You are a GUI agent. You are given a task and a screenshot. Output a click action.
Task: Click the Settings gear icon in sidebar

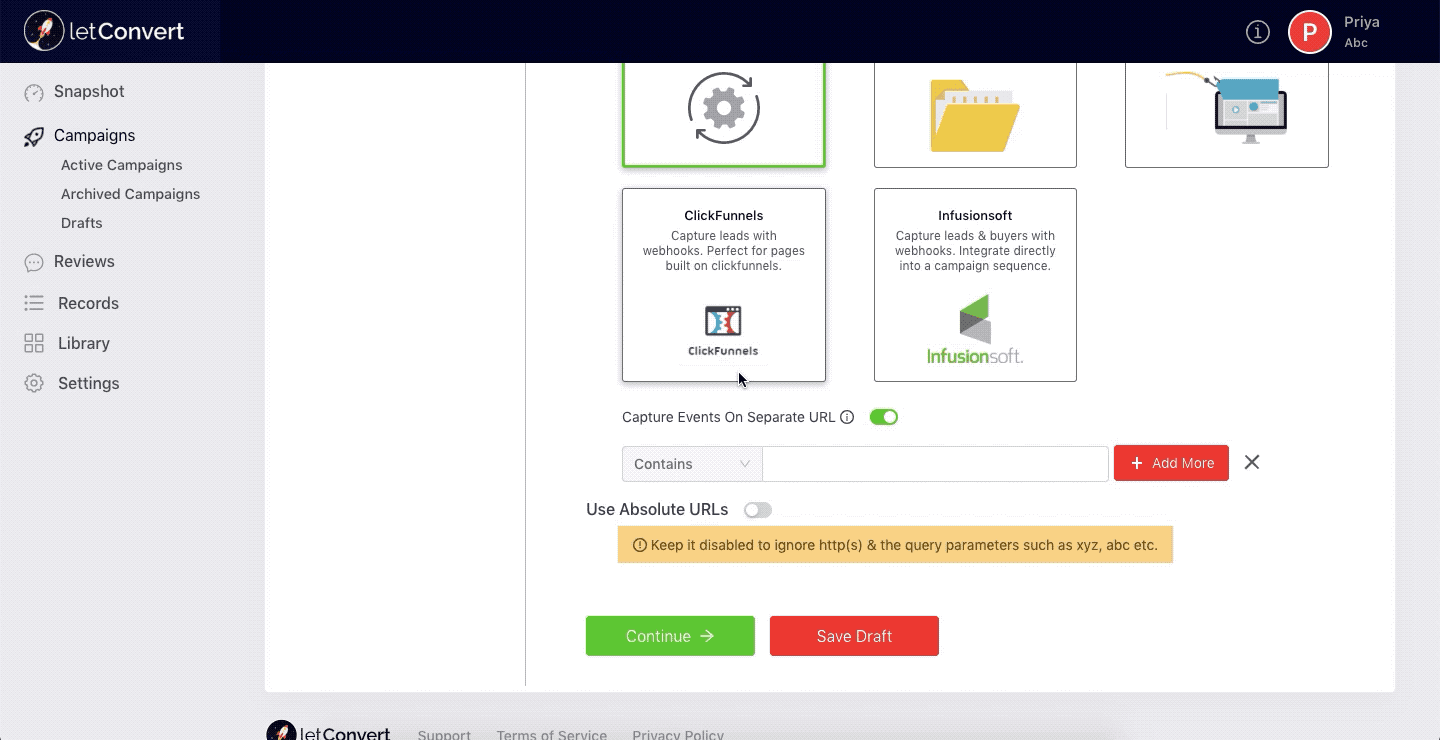click(34, 383)
